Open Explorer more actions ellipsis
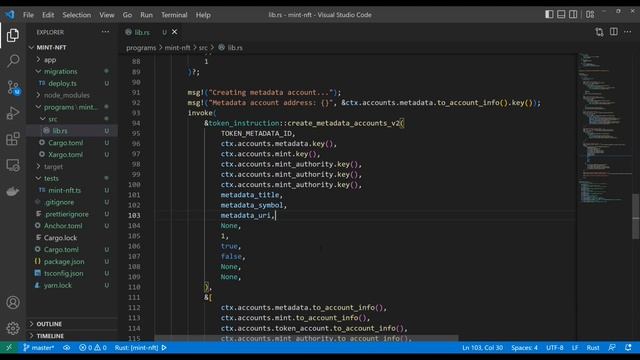The height and width of the screenshot is (360, 640). 105,32
